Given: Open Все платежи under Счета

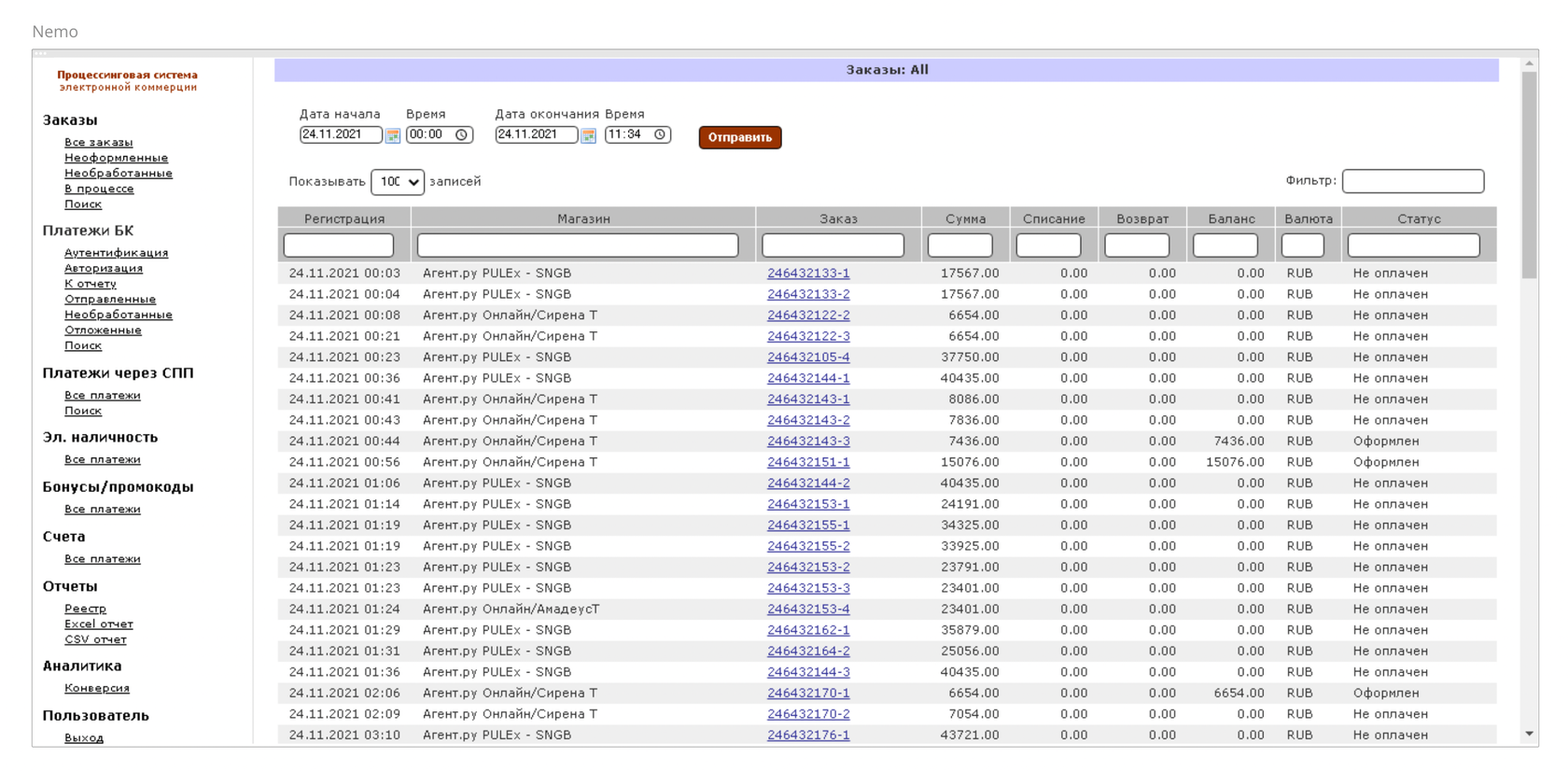Looking at the screenshot, I should coord(102,559).
